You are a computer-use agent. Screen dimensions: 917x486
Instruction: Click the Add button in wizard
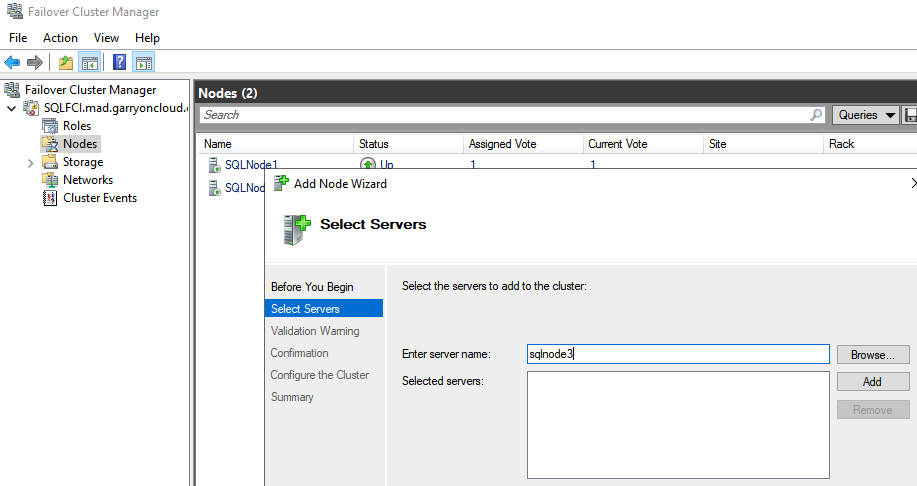click(x=873, y=381)
